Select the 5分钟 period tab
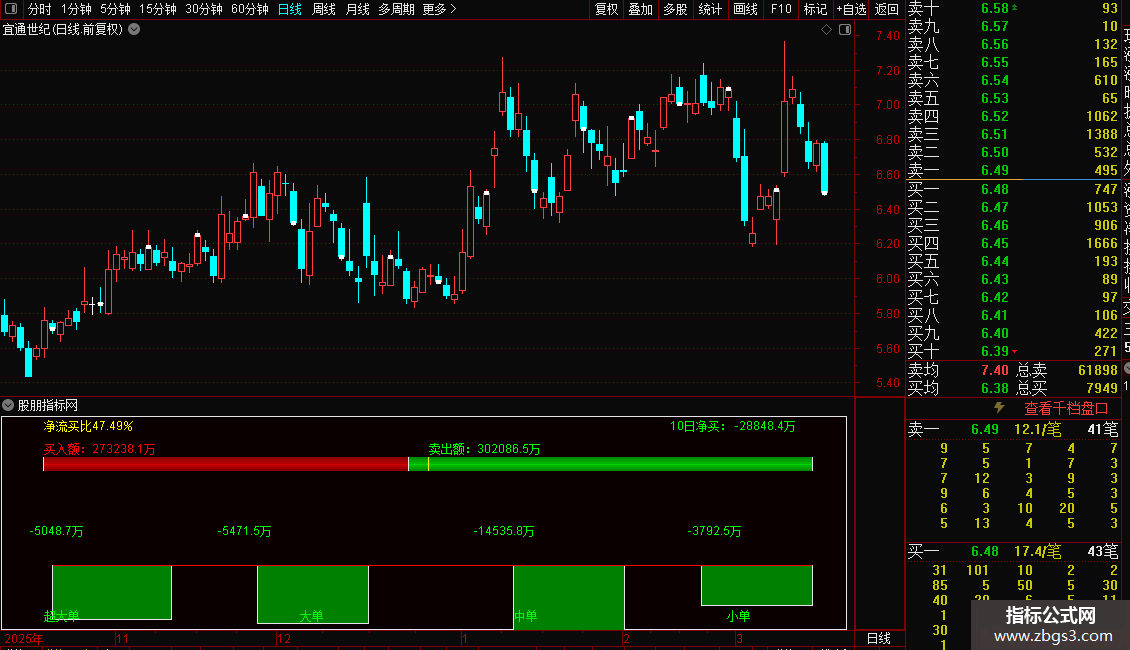Image resolution: width=1130 pixels, height=650 pixels. (115, 9)
